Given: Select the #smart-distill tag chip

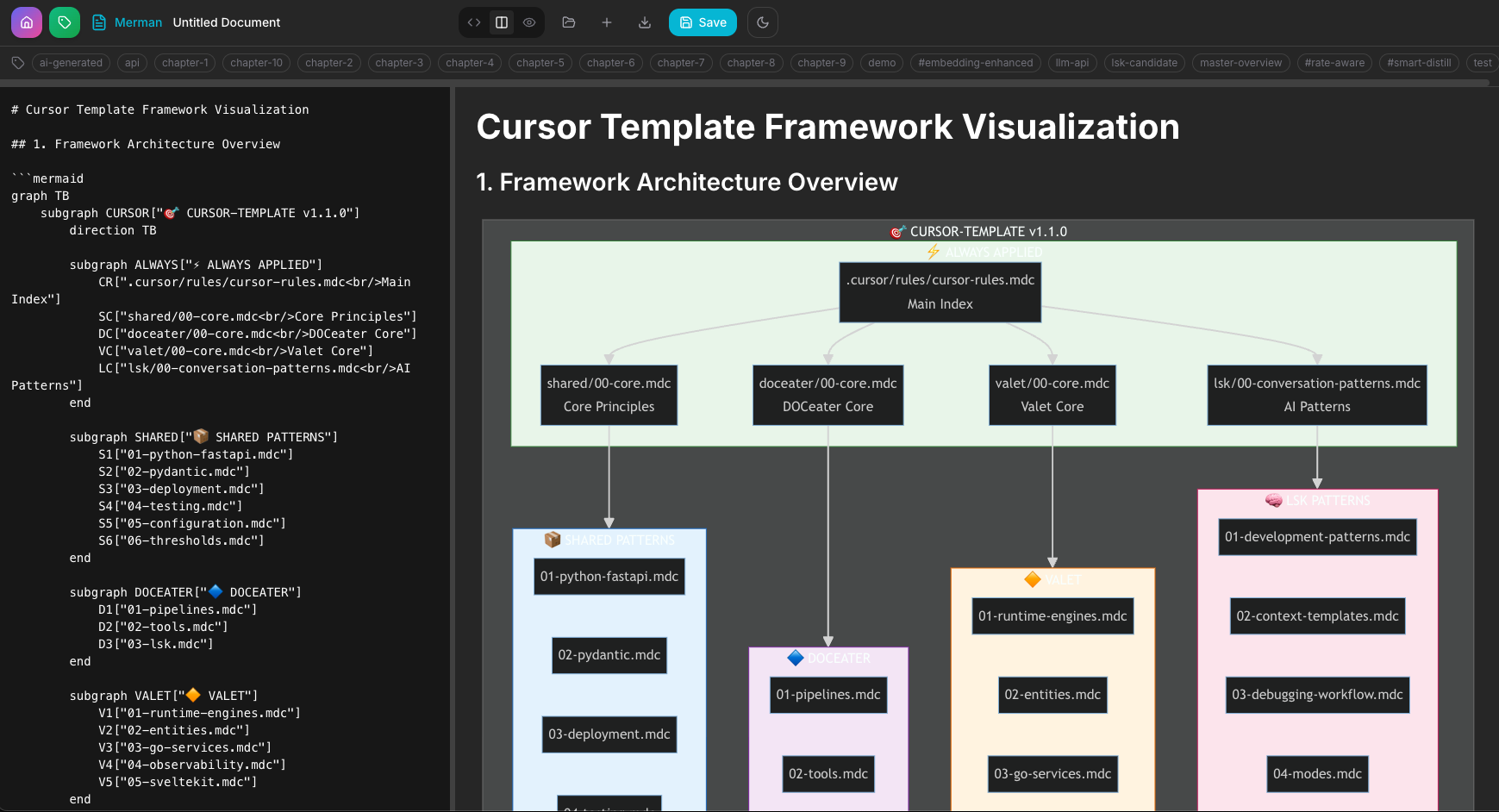Looking at the screenshot, I should tap(1419, 62).
